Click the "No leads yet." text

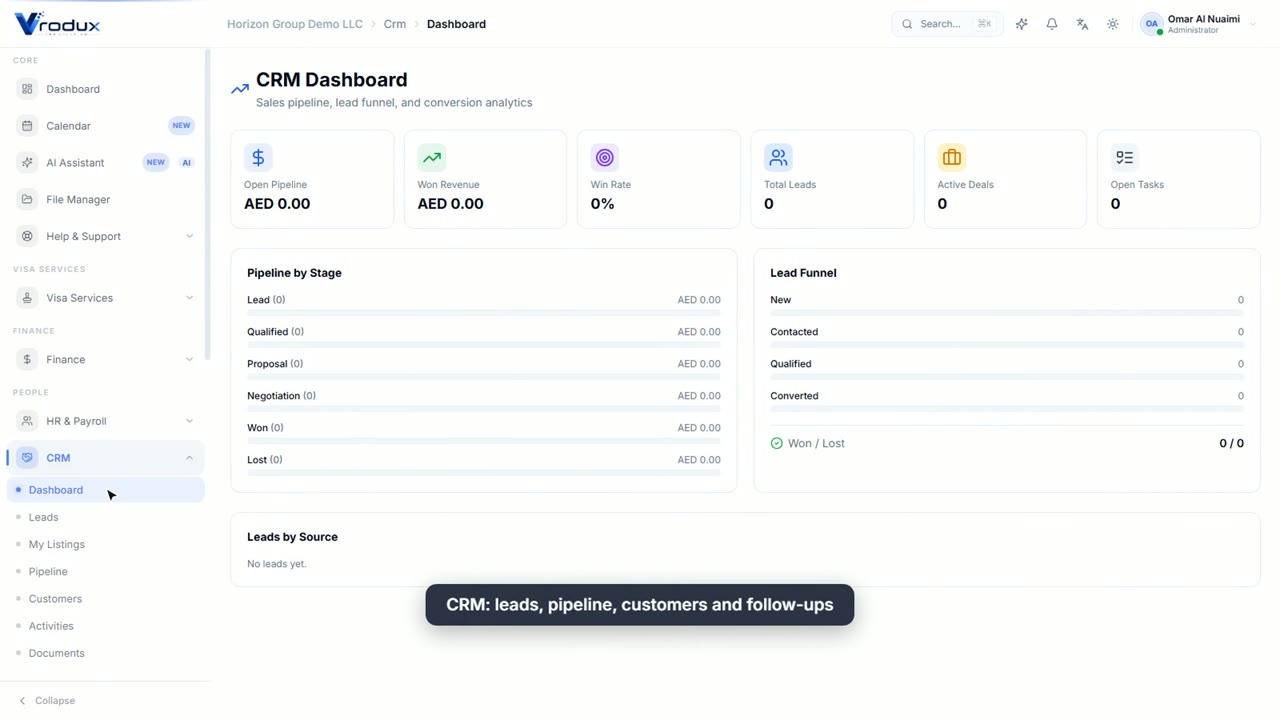(277, 564)
